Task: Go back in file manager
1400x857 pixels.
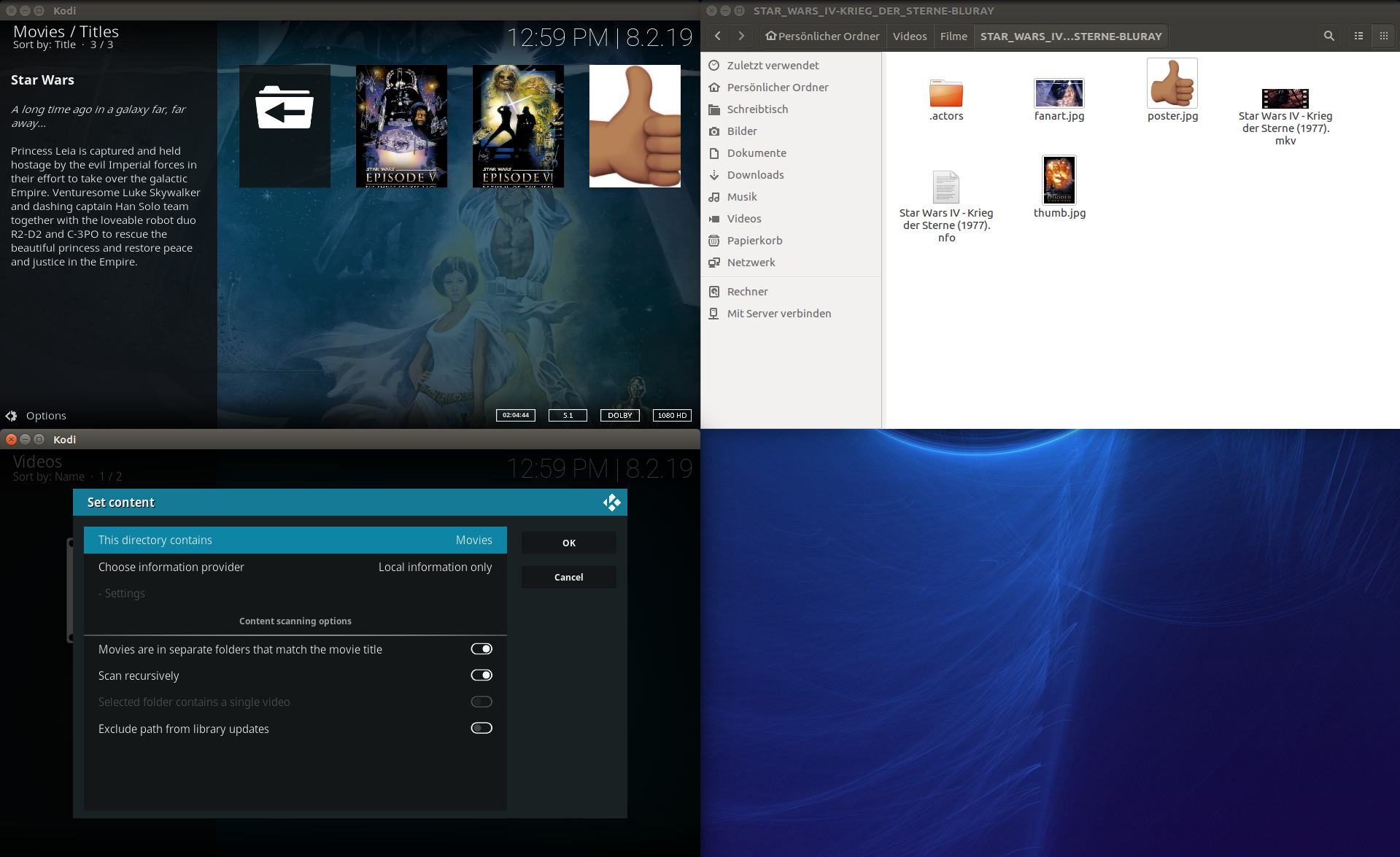Action: [718, 36]
